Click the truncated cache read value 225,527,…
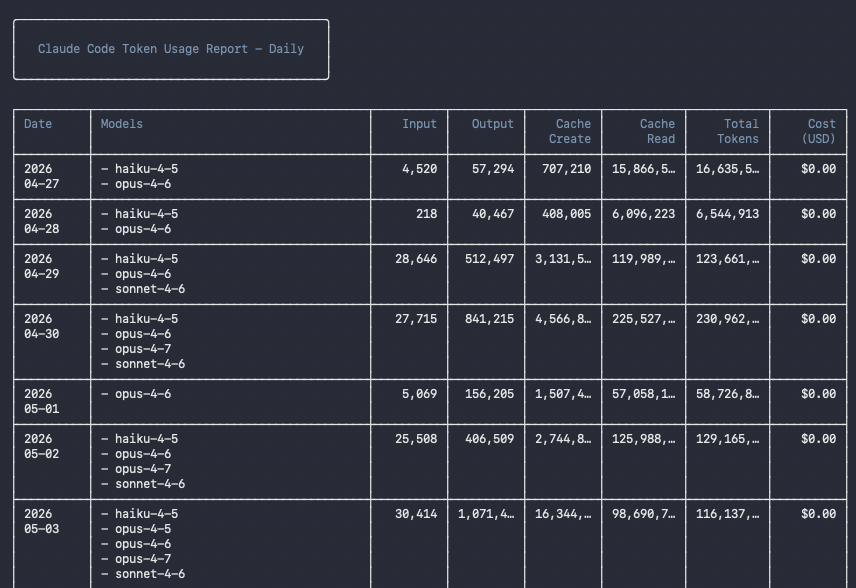Viewport: 856px width, 588px height. pyautogui.click(x=644, y=319)
